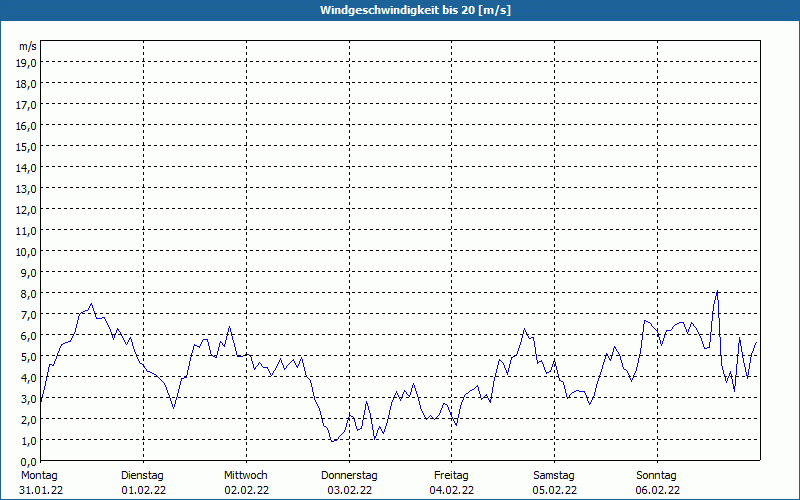Click the chart title Windgeschwindigkeit bis 20
Viewport: 800px width, 500px height.
point(415,10)
